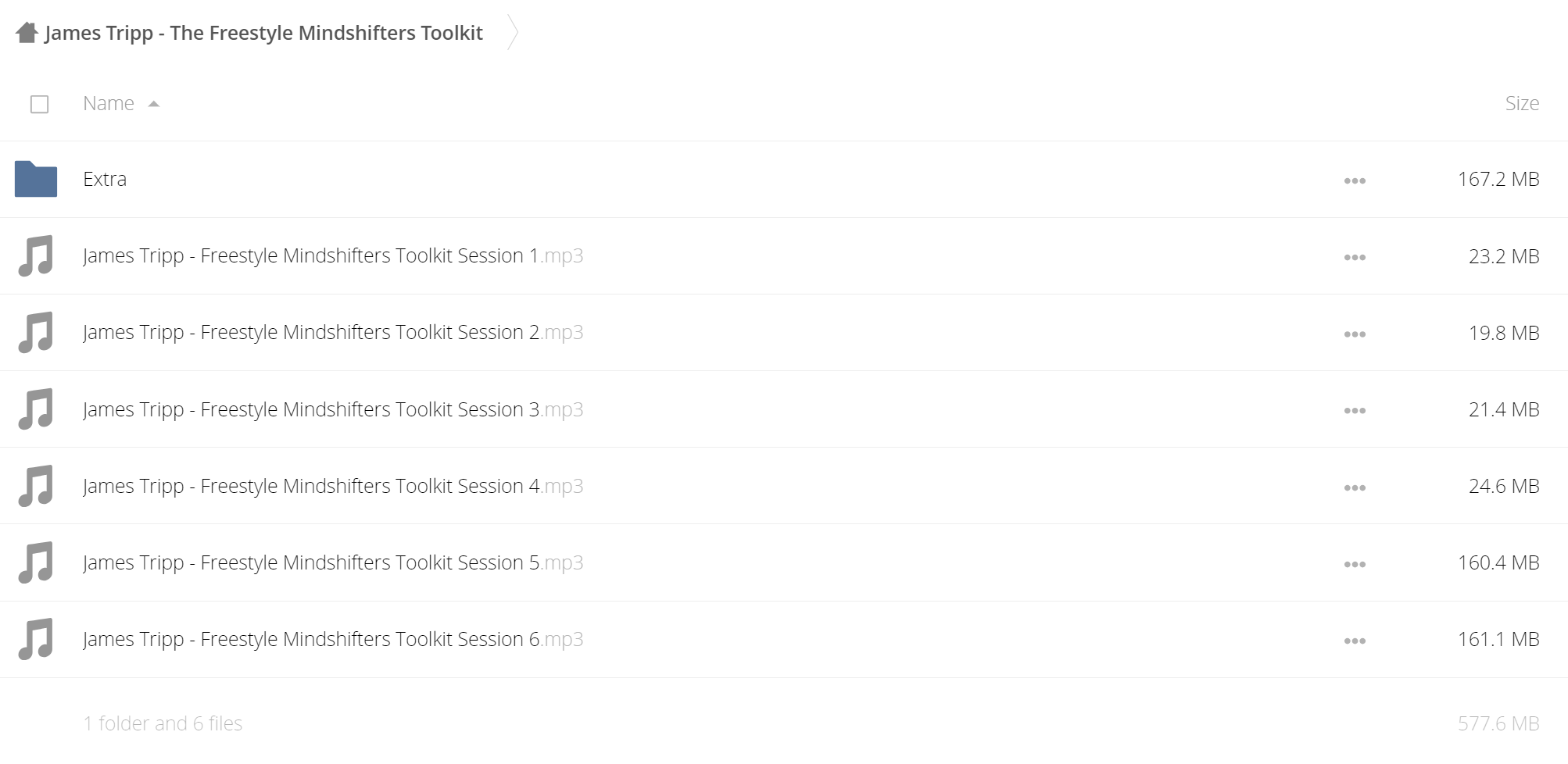This screenshot has width=1568, height=764.
Task: Open Freestyle Mindshifters Toolkit Session 4.mp3
Action: click(x=333, y=486)
